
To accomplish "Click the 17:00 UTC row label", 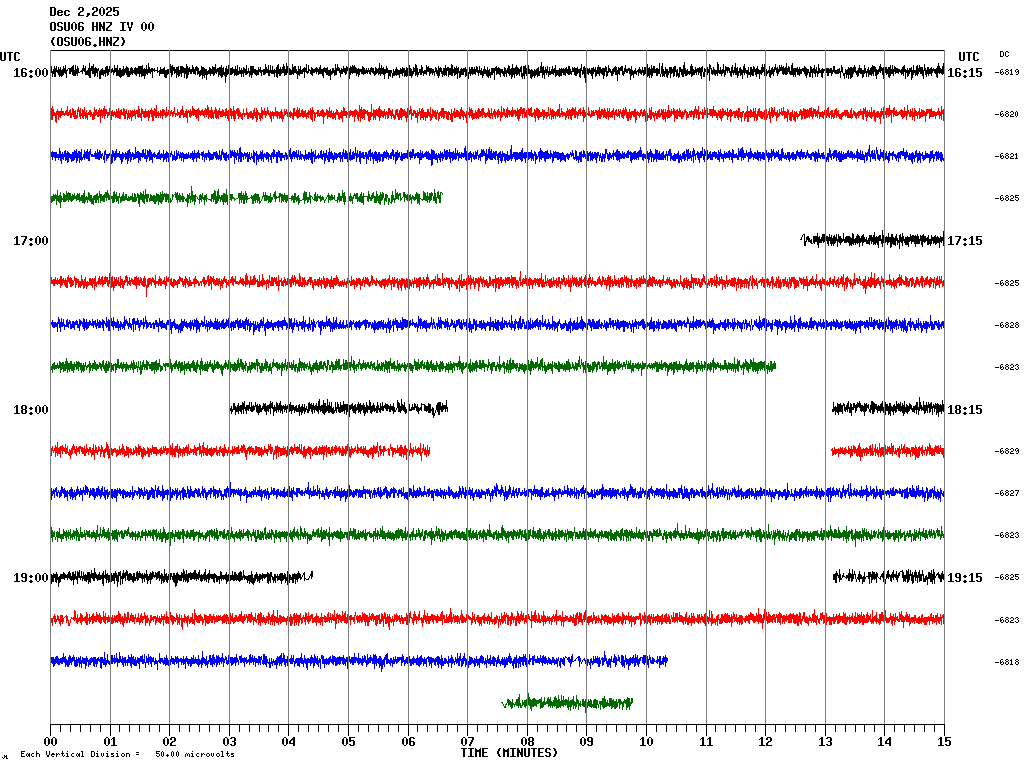I will click(30, 241).
